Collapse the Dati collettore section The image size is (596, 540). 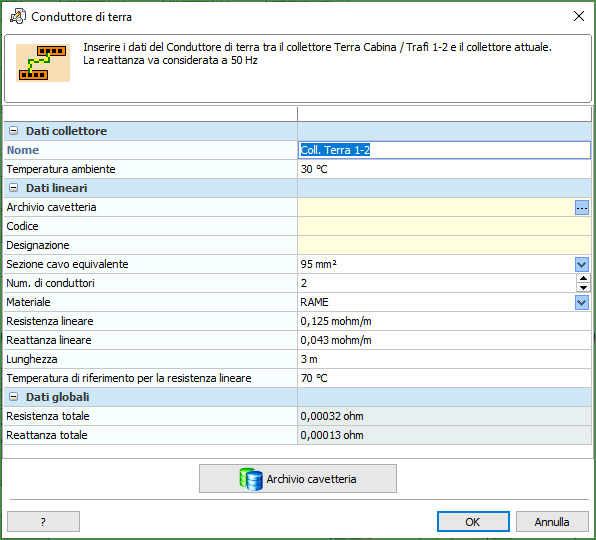click(x=13, y=131)
